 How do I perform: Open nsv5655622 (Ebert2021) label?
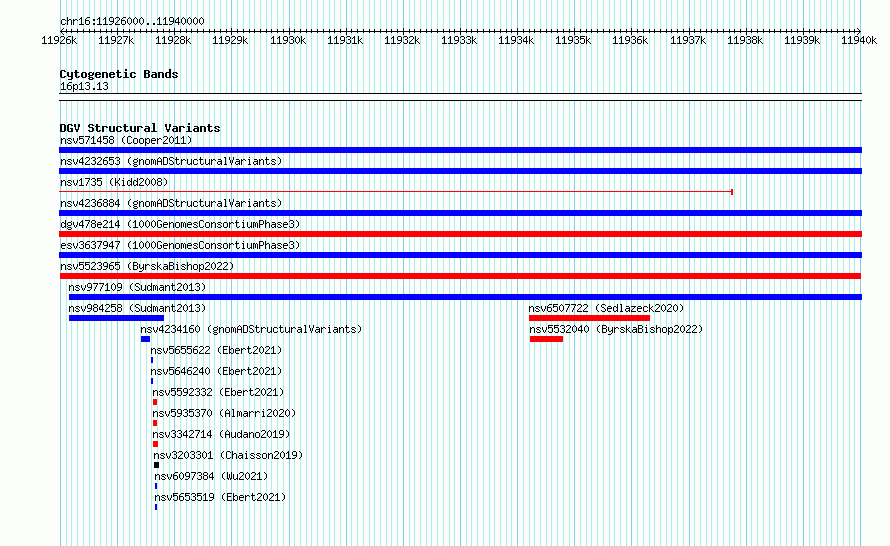(216, 350)
